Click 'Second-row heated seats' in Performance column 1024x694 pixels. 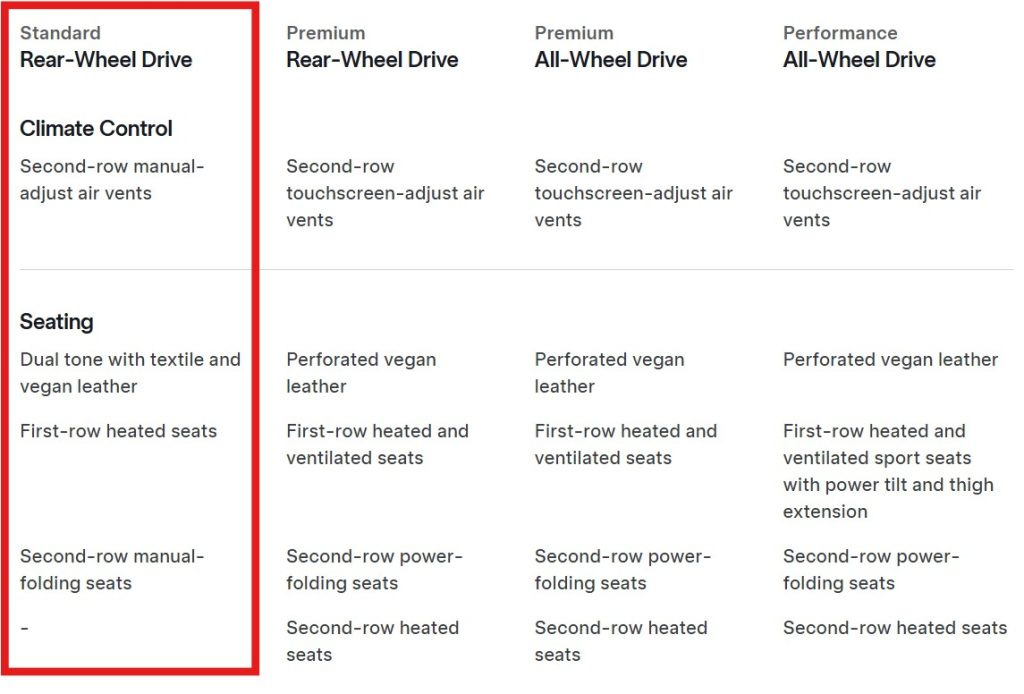pos(894,627)
